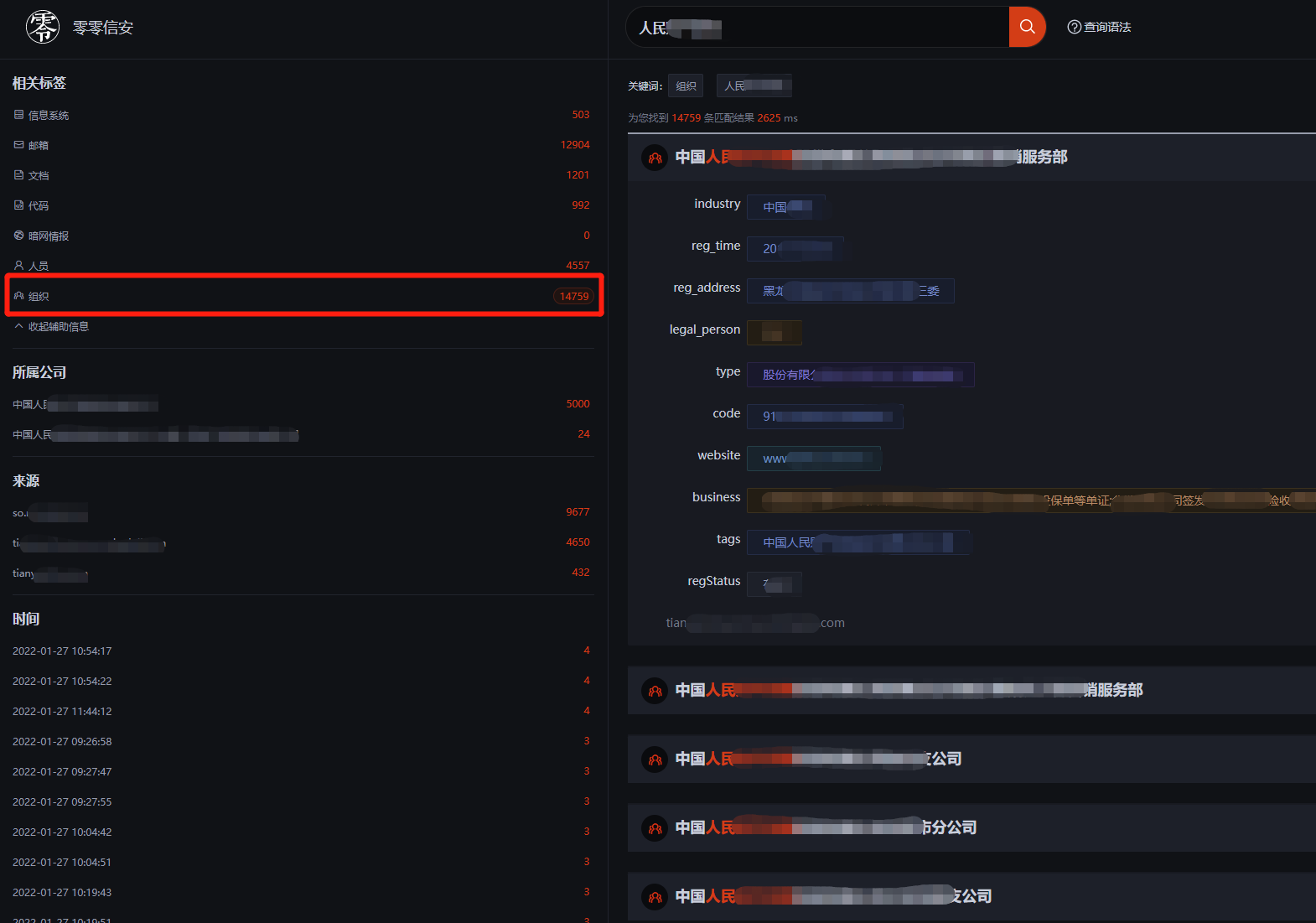Select the 邮箱 tag in sidebar
The width and height of the screenshot is (1316, 923).
39,145
